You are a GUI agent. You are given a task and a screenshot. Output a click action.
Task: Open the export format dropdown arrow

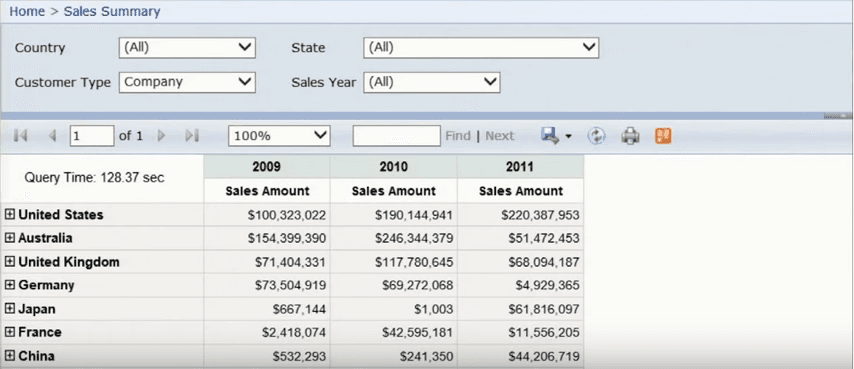tap(568, 136)
